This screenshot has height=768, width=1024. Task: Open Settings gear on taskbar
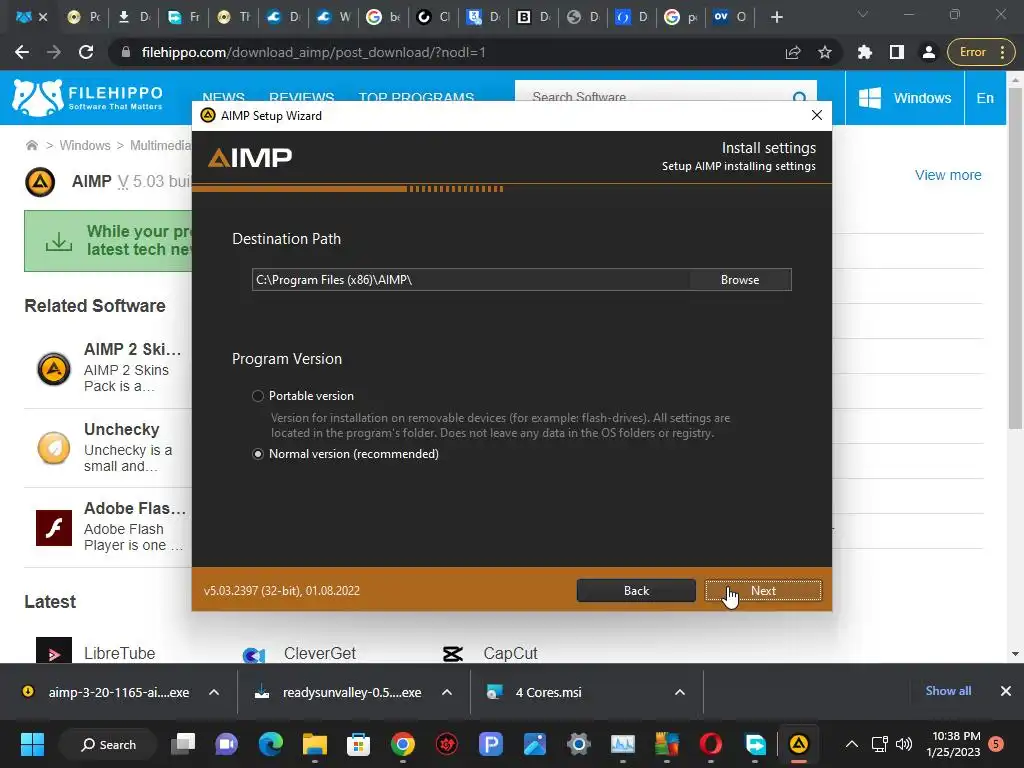[x=579, y=744]
